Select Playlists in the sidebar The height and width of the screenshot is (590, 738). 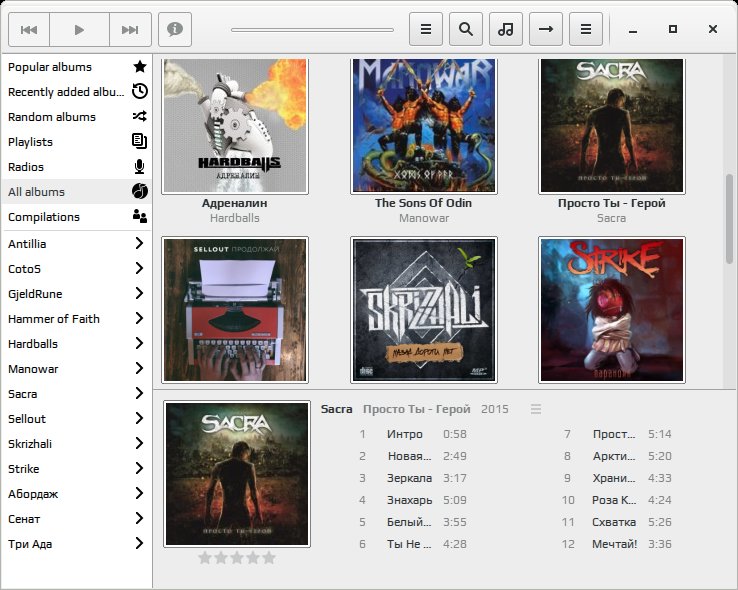pyautogui.click(x=77, y=142)
